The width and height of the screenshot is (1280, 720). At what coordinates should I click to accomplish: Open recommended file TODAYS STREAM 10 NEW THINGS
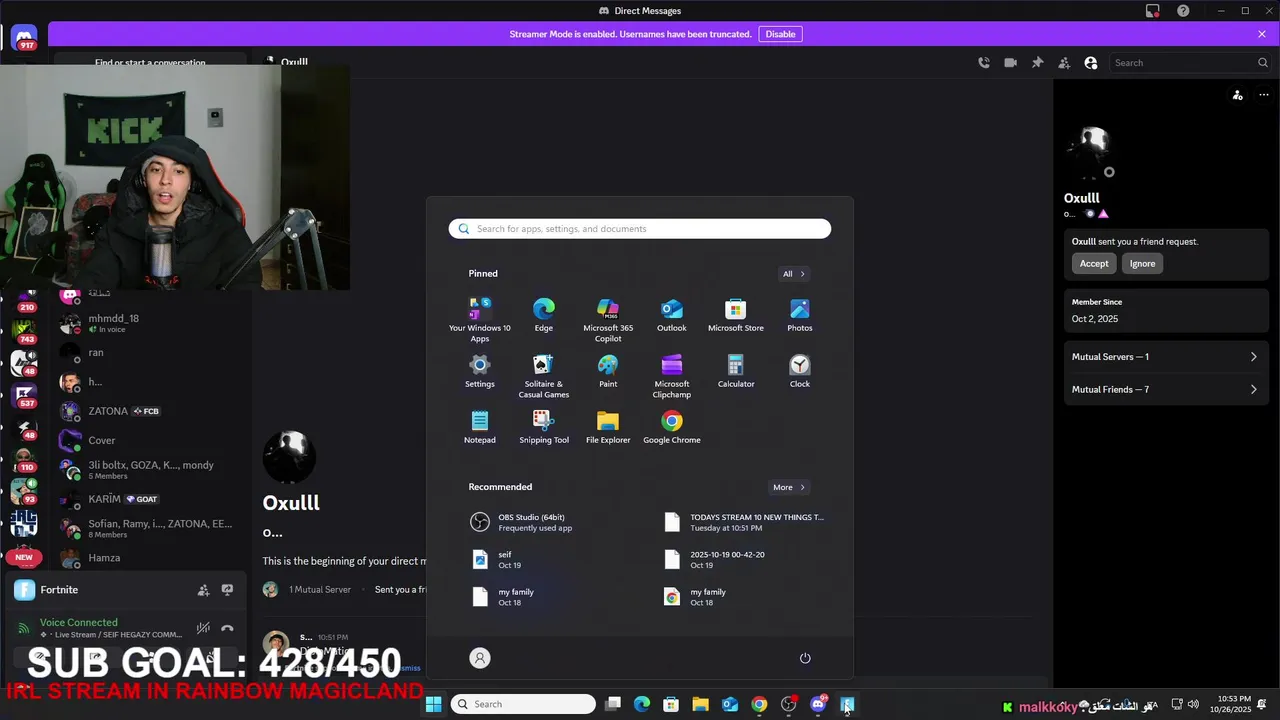click(745, 522)
